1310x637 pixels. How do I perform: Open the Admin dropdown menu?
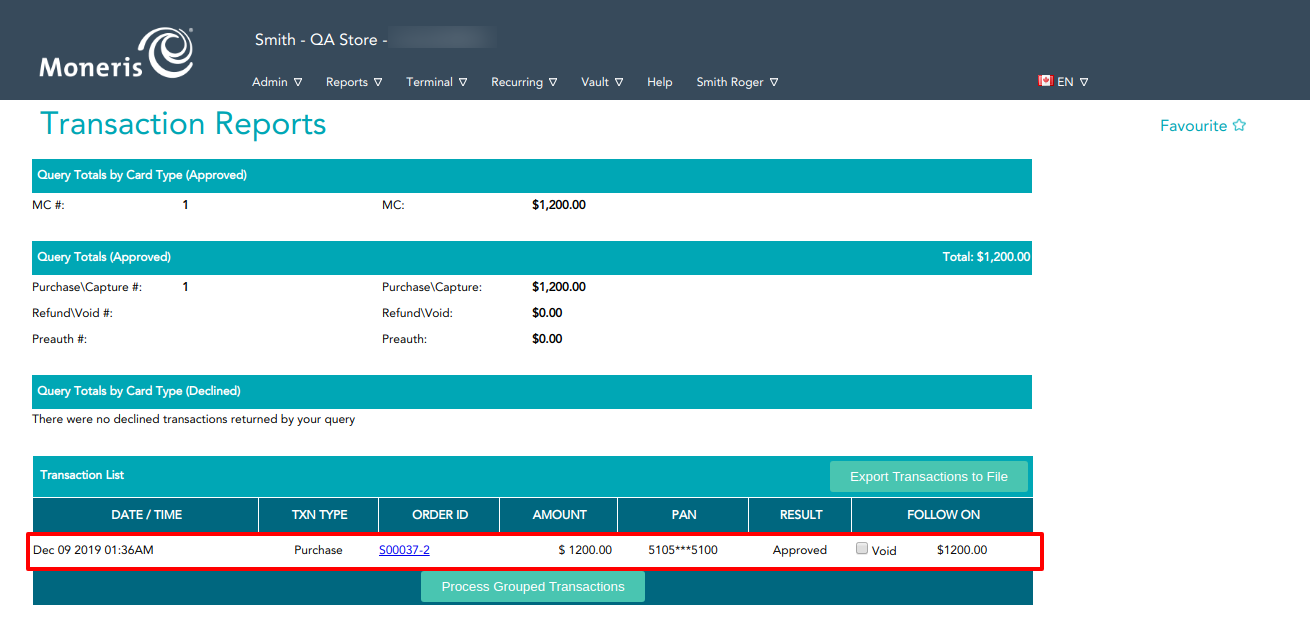(277, 82)
